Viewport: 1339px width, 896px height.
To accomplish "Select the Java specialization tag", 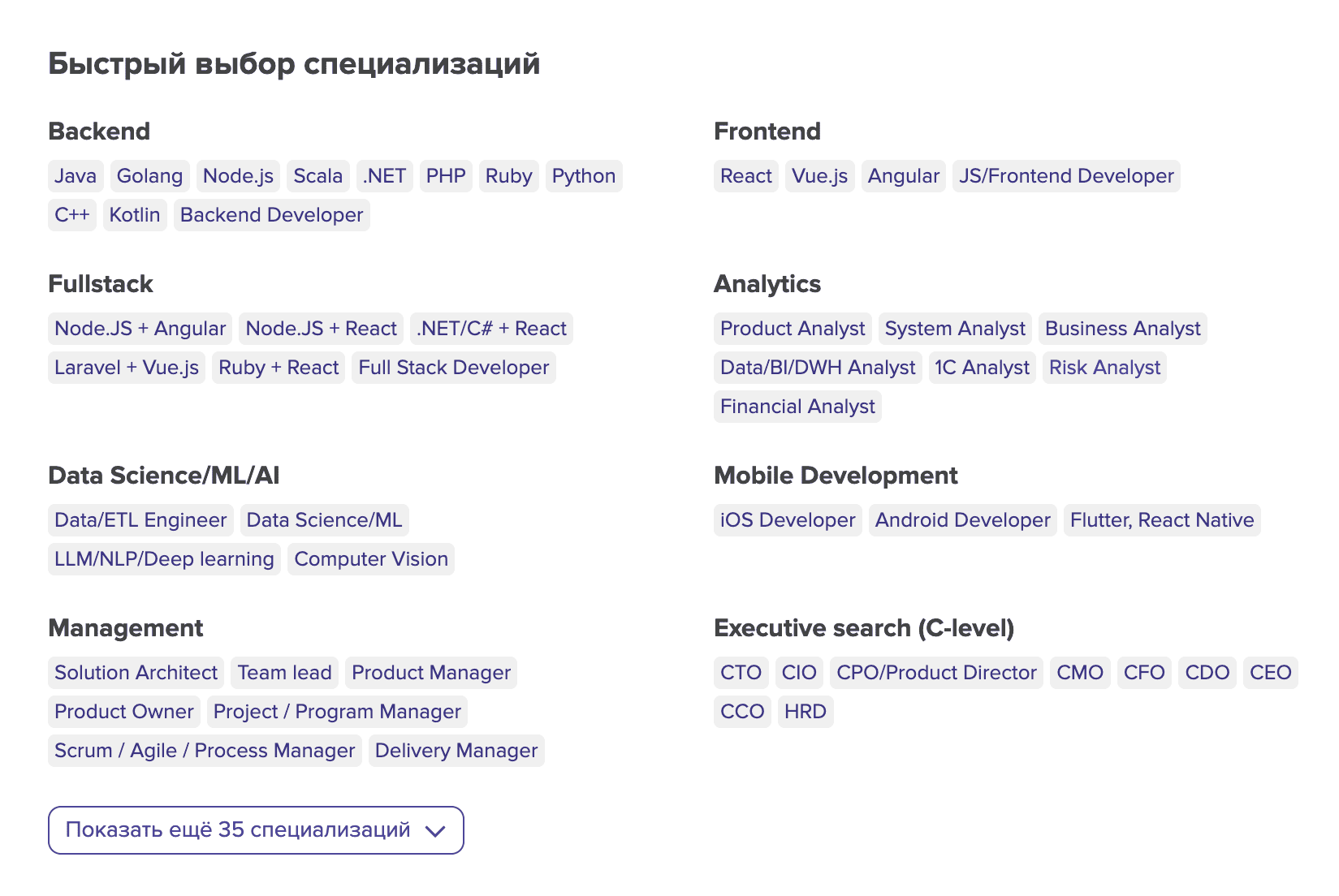I will click(x=76, y=176).
